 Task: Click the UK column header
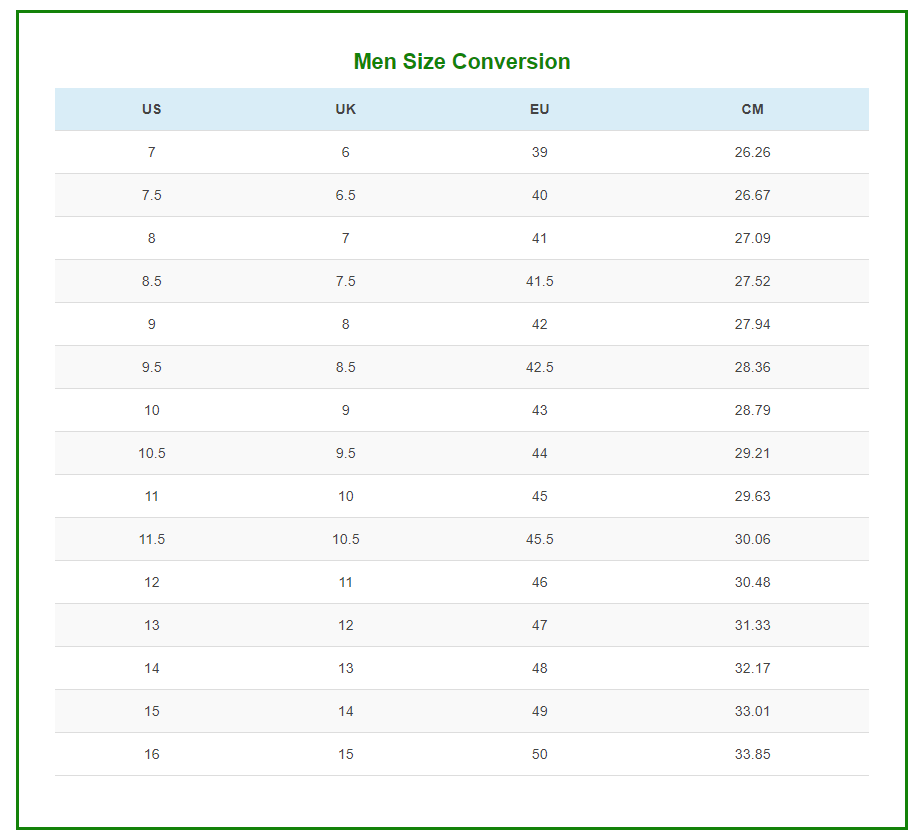pyautogui.click(x=346, y=109)
